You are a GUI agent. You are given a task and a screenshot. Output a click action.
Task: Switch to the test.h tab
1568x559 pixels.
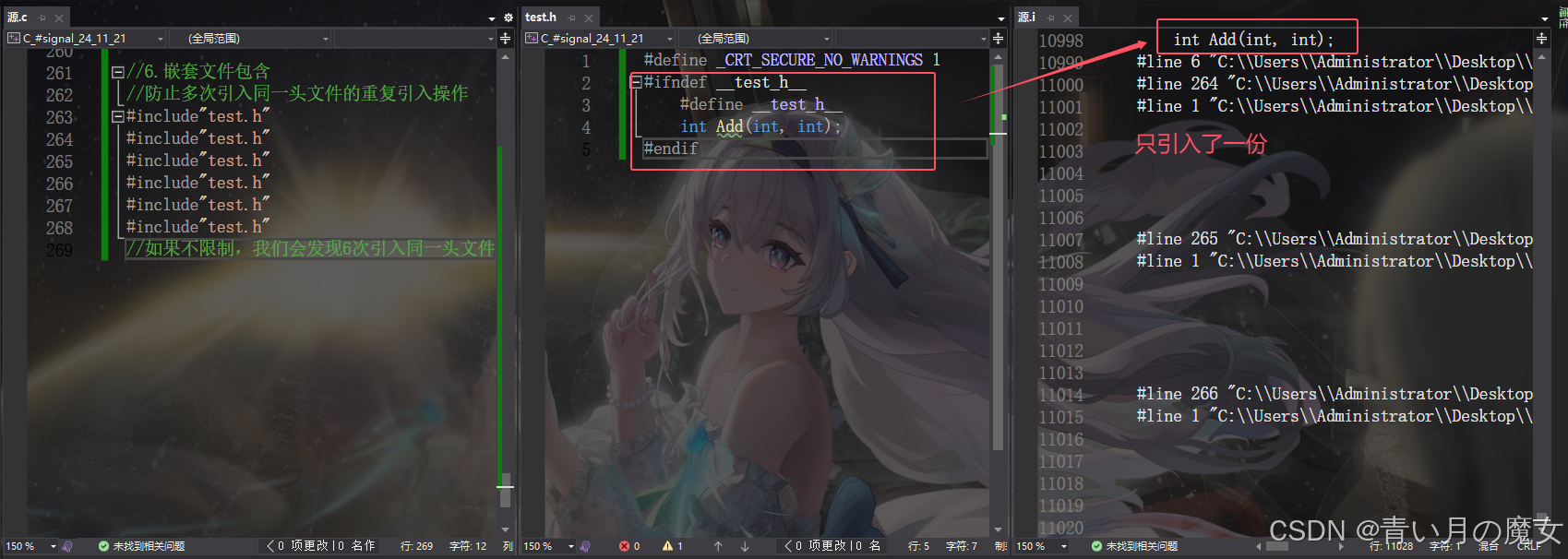click(x=541, y=18)
